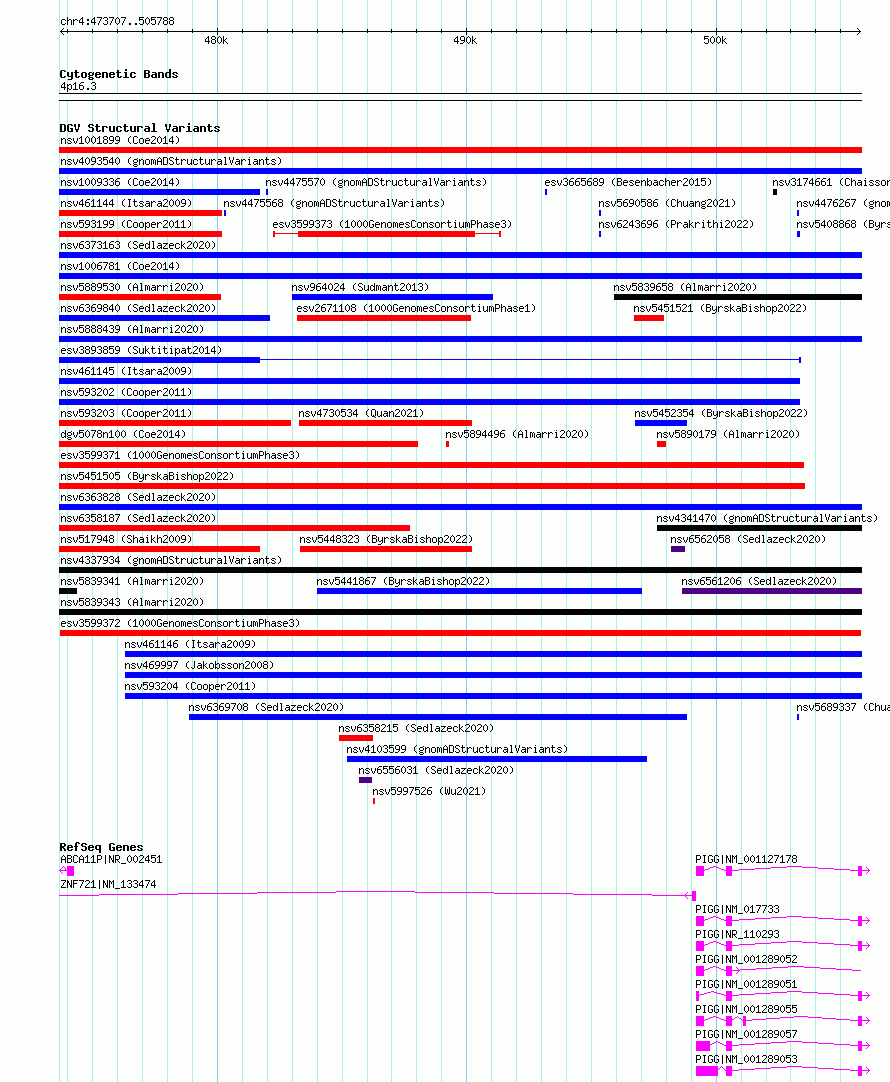This screenshot has width=890, height=1082.
Task: Click nsv593204 (Cooper2011) label
Action: pos(190,687)
